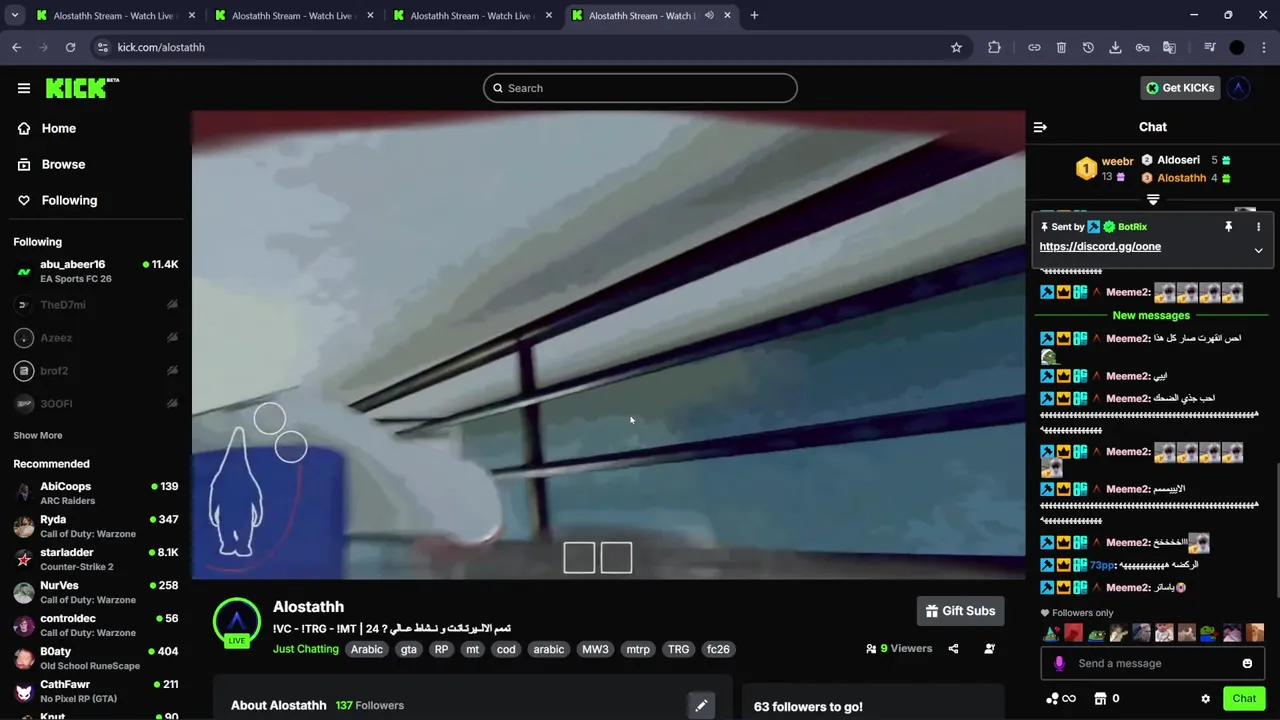The height and width of the screenshot is (720, 1280).
Task: Open abu_abeer16 followed channel
Action: pos(96,271)
